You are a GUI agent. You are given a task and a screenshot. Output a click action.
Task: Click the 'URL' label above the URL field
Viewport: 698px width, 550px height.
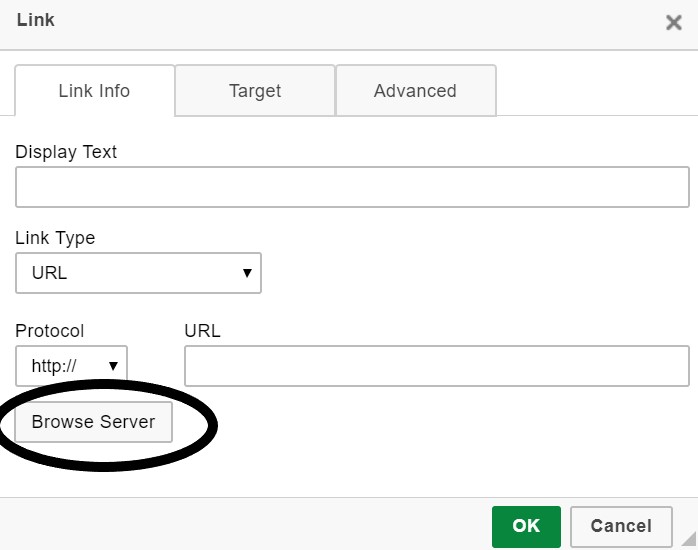[x=202, y=331]
